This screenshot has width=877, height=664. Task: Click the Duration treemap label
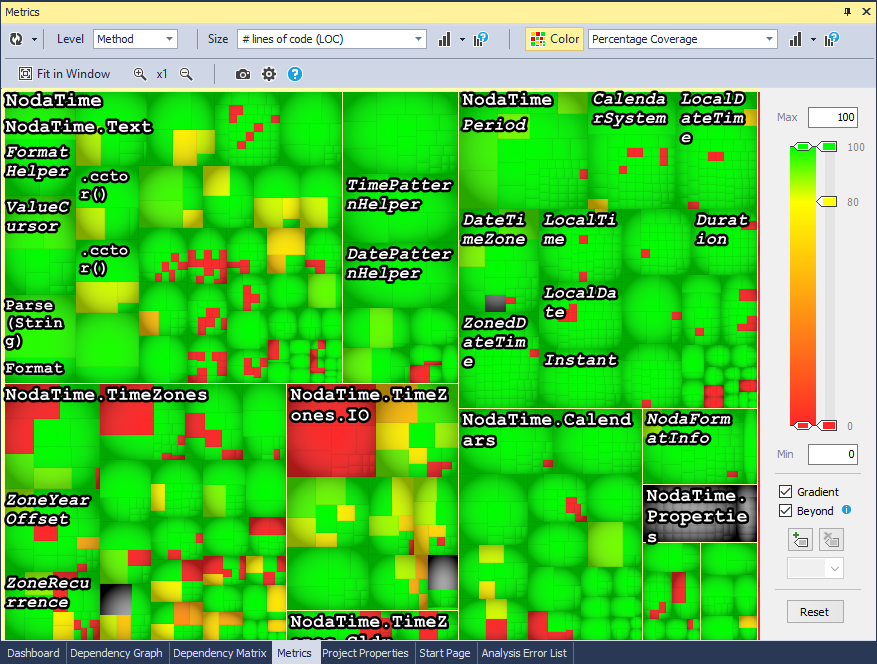722,229
